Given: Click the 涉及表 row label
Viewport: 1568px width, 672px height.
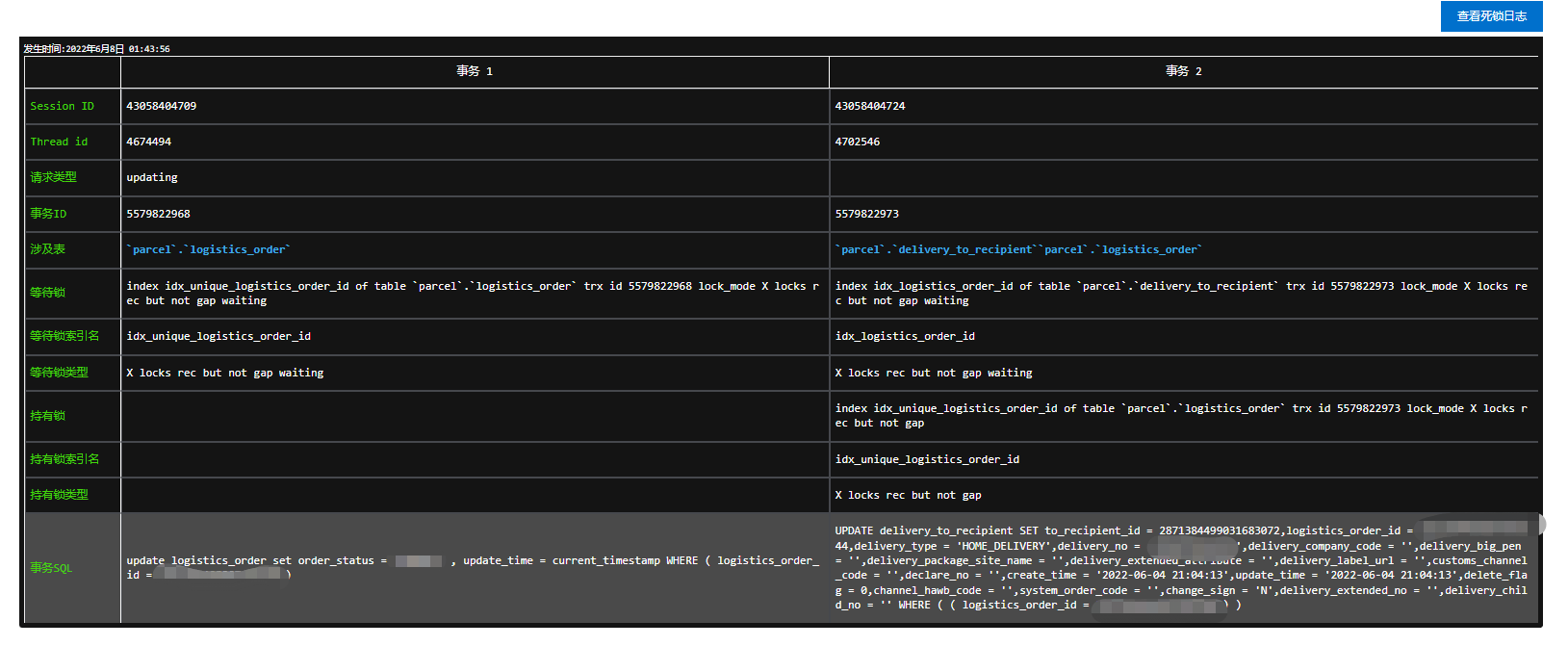Looking at the screenshot, I should [x=47, y=249].
